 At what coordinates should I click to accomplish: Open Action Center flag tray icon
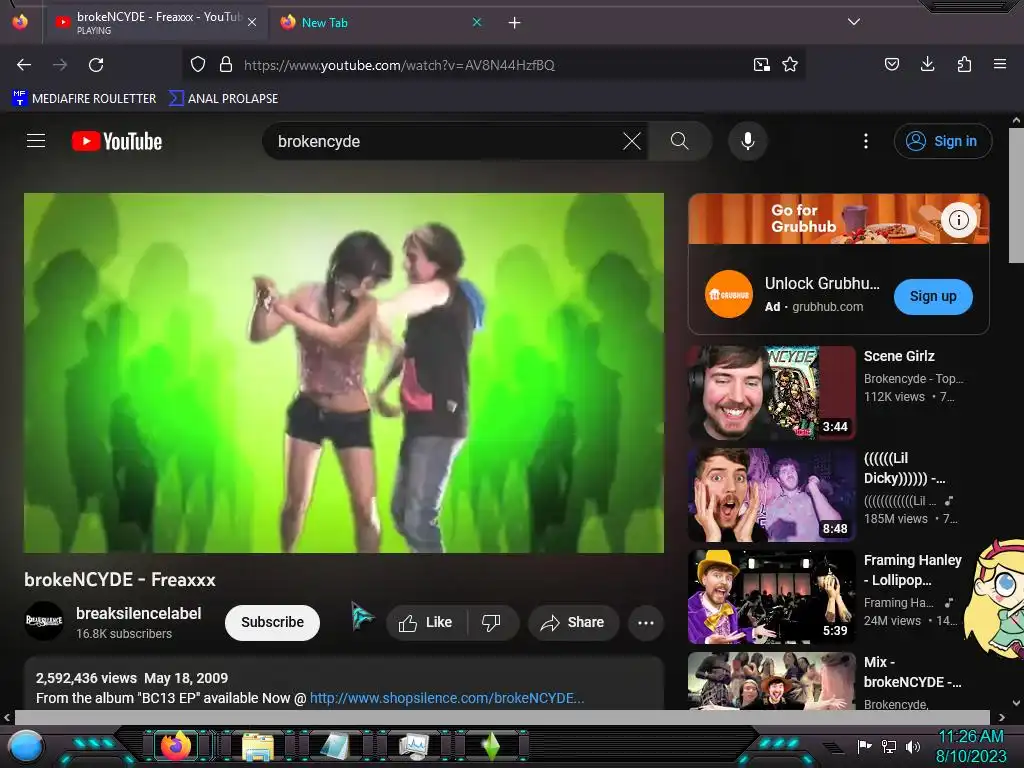click(864, 746)
